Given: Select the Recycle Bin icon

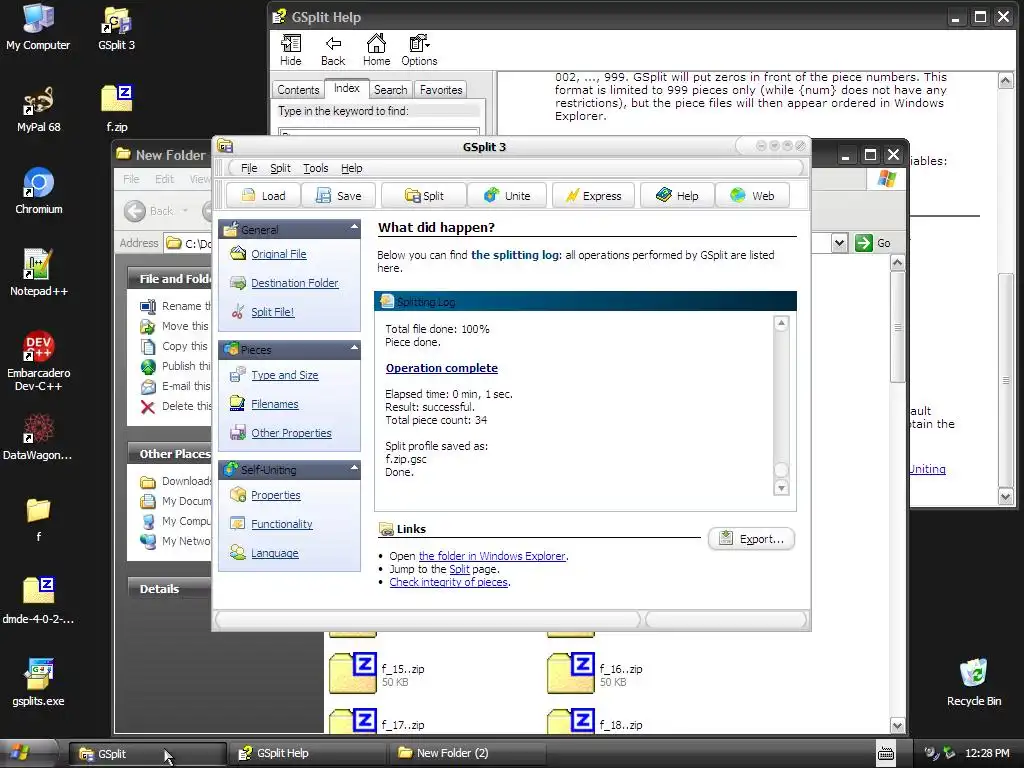Looking at the screenshot, I should [974, 683].
